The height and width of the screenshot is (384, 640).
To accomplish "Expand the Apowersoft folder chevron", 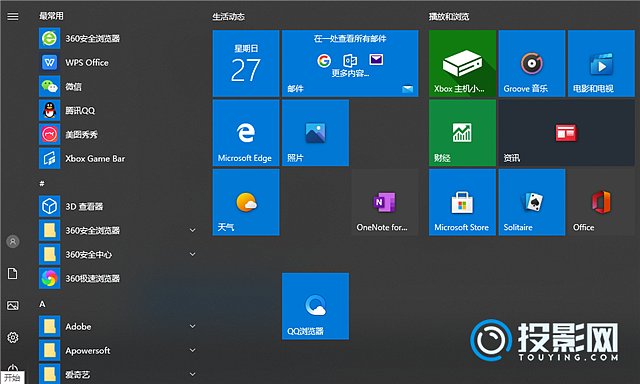I will [192, 351].
